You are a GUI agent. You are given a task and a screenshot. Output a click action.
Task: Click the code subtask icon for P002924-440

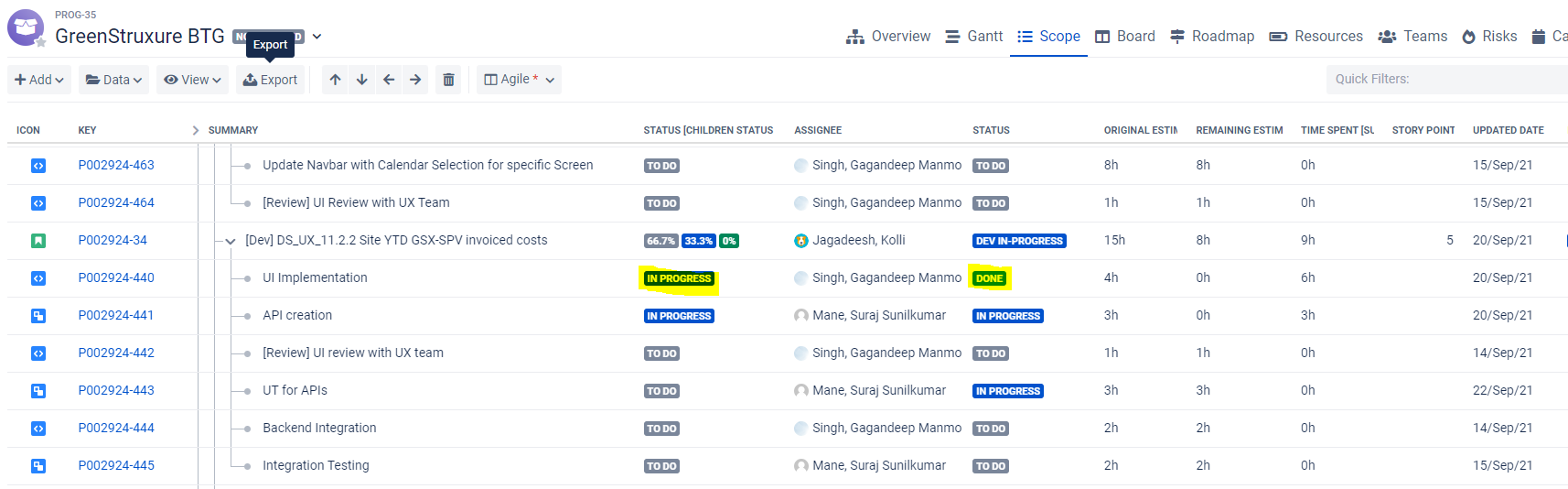coord(38,278)
